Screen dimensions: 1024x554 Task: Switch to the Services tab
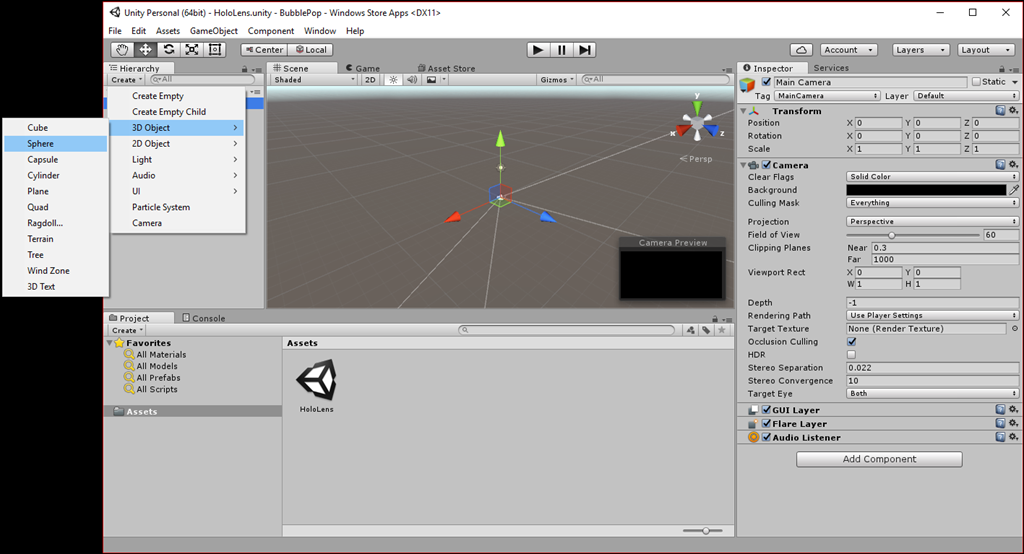coord(831,68)
